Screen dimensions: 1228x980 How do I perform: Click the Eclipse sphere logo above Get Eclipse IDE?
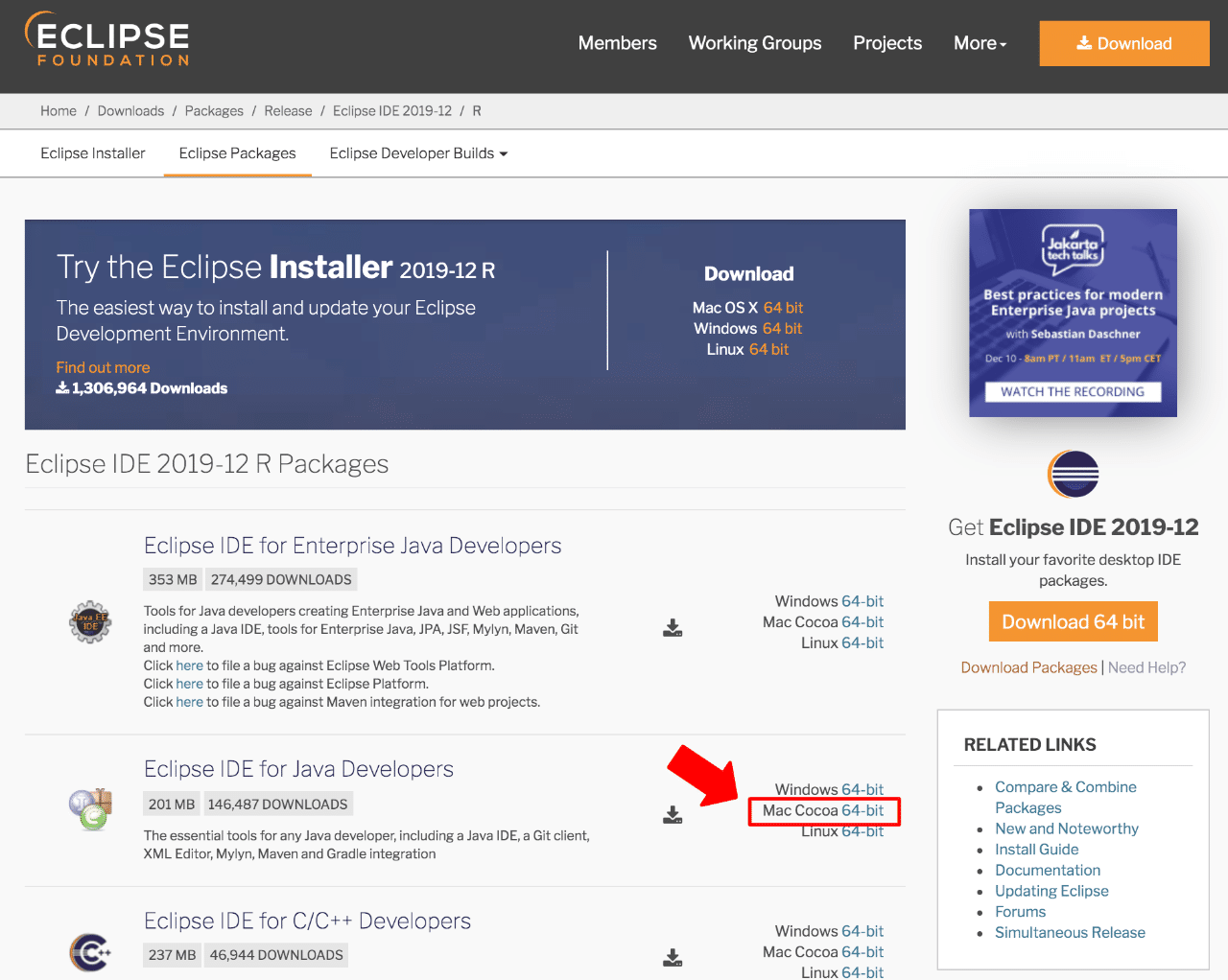(x=1073, y=474)
